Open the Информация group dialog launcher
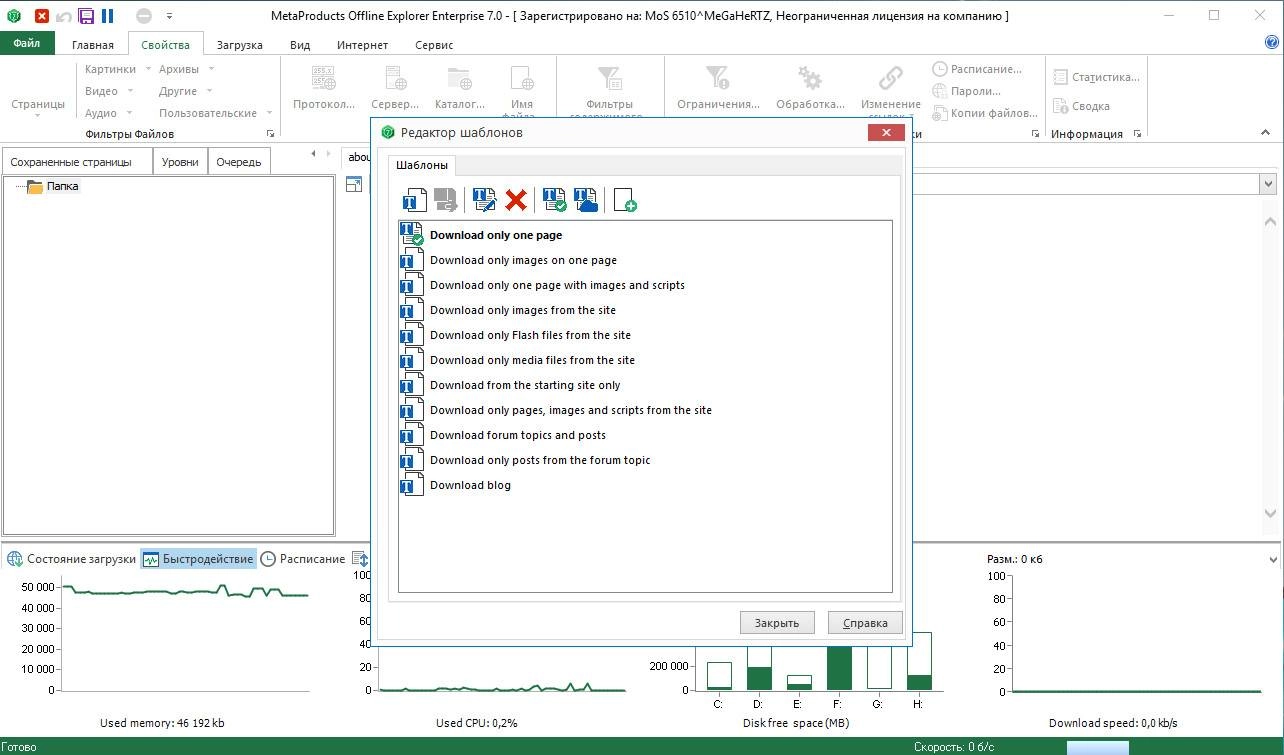Image resolution: width=1284 pixels, height=755 pixels. (1138, 134)
